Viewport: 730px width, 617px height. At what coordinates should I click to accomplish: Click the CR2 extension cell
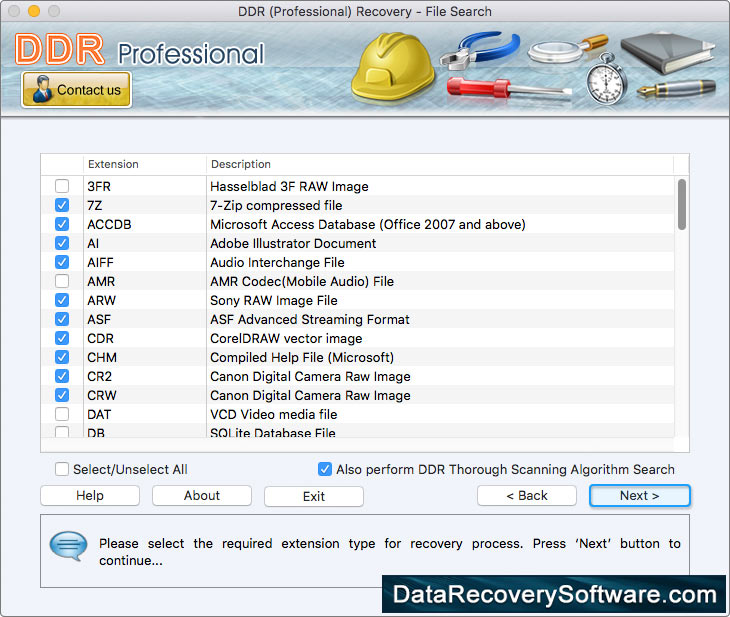(145, 376)
